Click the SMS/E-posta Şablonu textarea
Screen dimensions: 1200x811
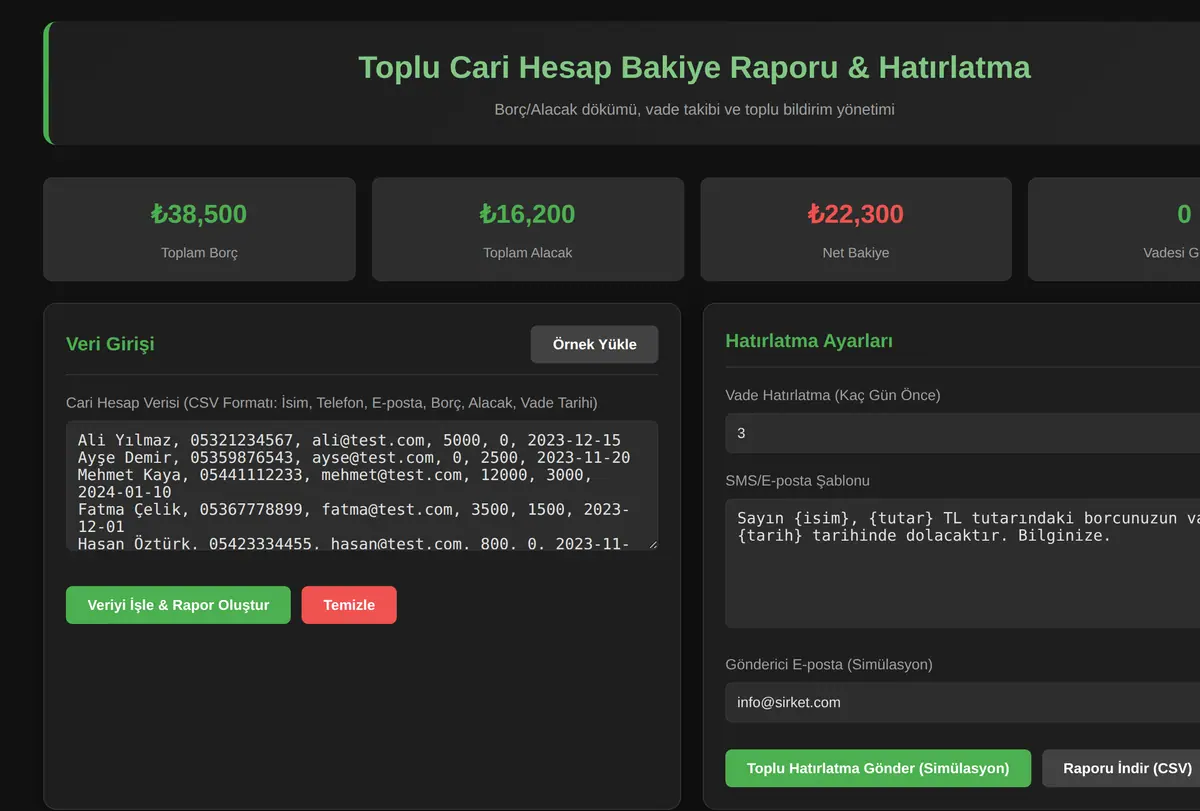pyautogui.click(x=963, y=563)
